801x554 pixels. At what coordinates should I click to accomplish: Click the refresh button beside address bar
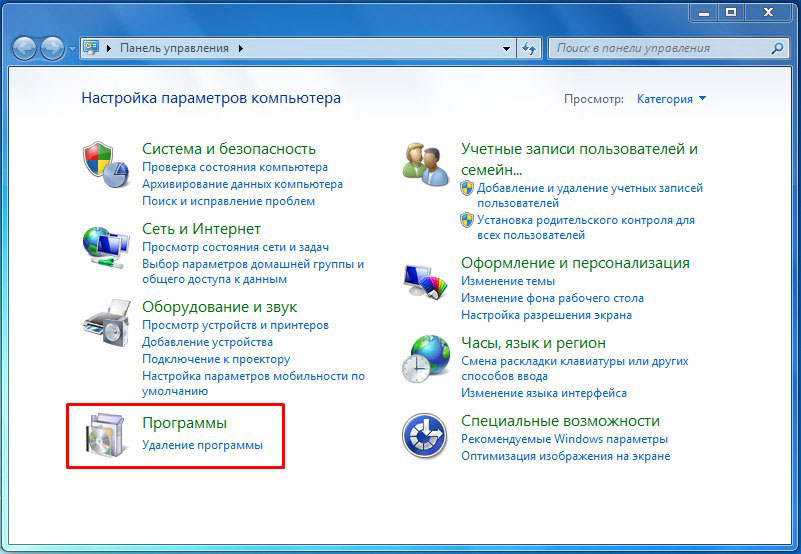(x=529, y=49)
